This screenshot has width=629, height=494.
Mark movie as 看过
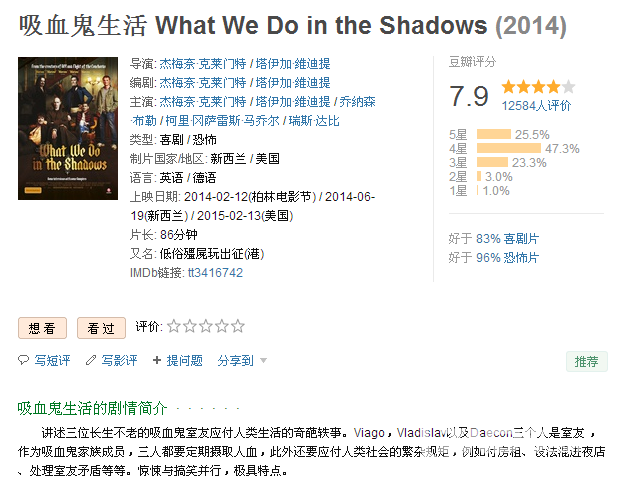point(101,328)
